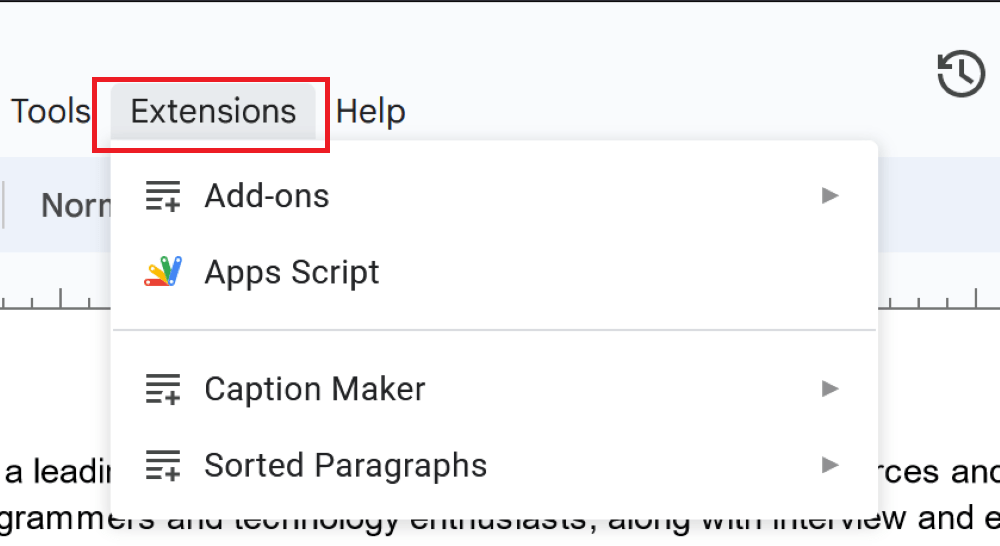Click the Caption Maker add-on icon
The width and height of the screenshot is (1000, 546).
(x=162, y=389)
